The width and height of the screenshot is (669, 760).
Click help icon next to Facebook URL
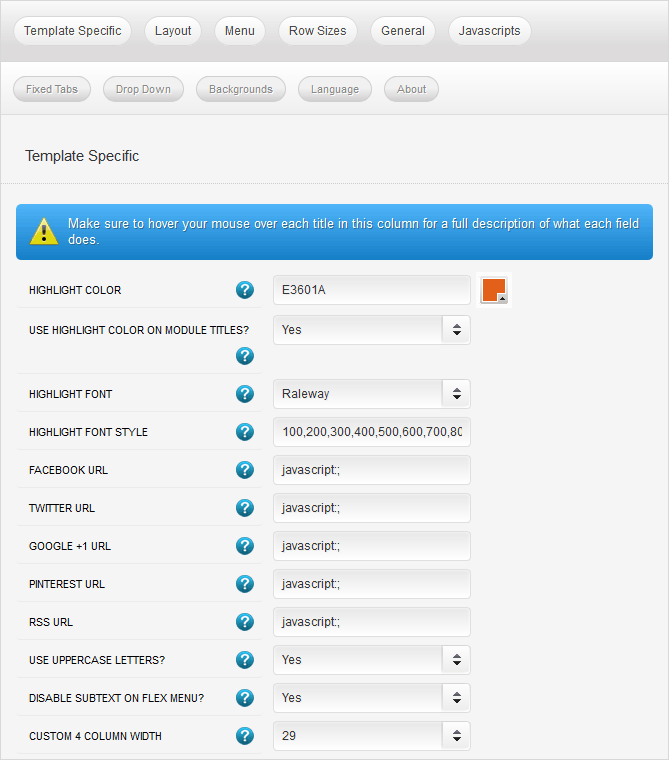point(245,470)
